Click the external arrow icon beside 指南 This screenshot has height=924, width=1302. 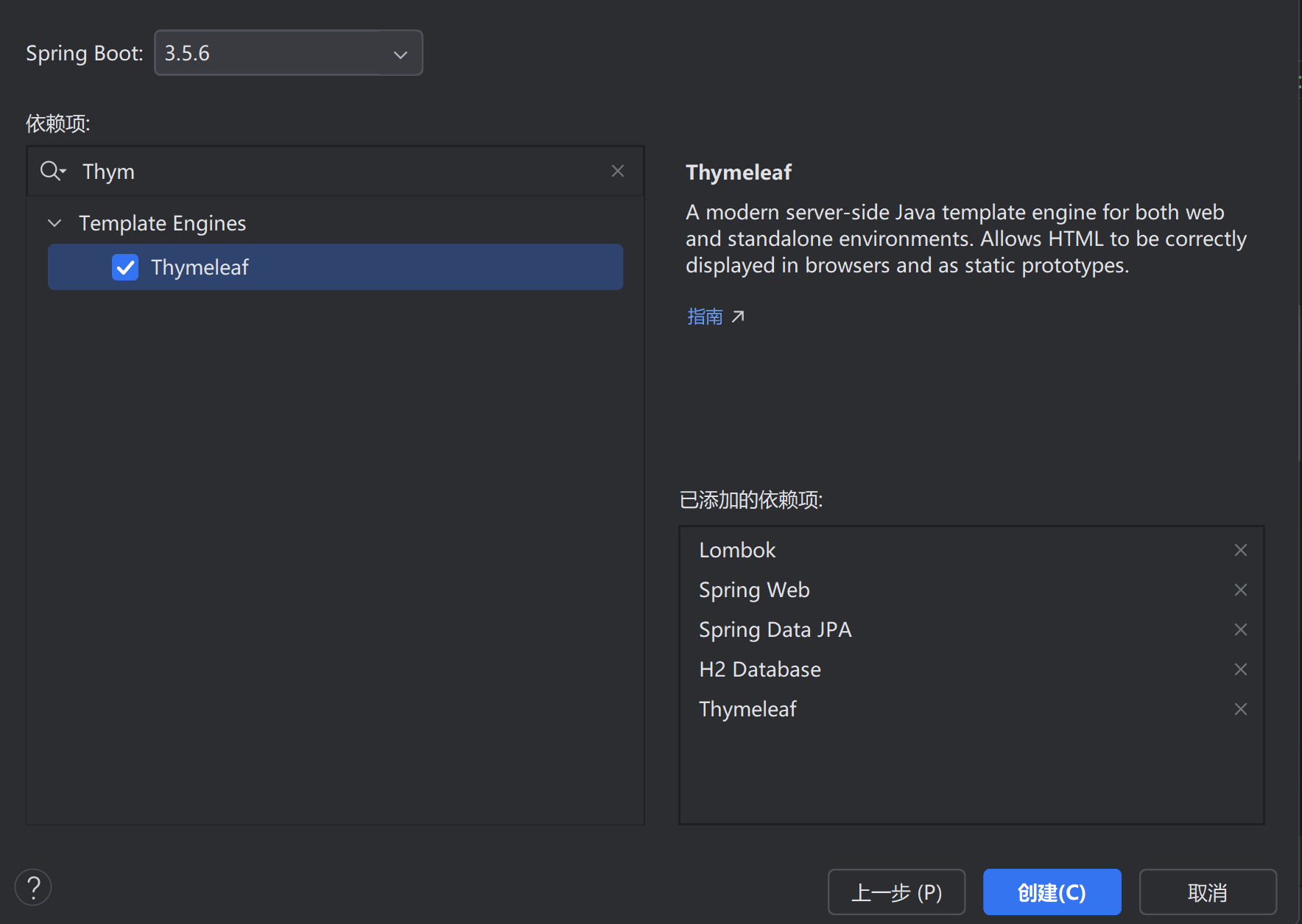coord(738,317)
